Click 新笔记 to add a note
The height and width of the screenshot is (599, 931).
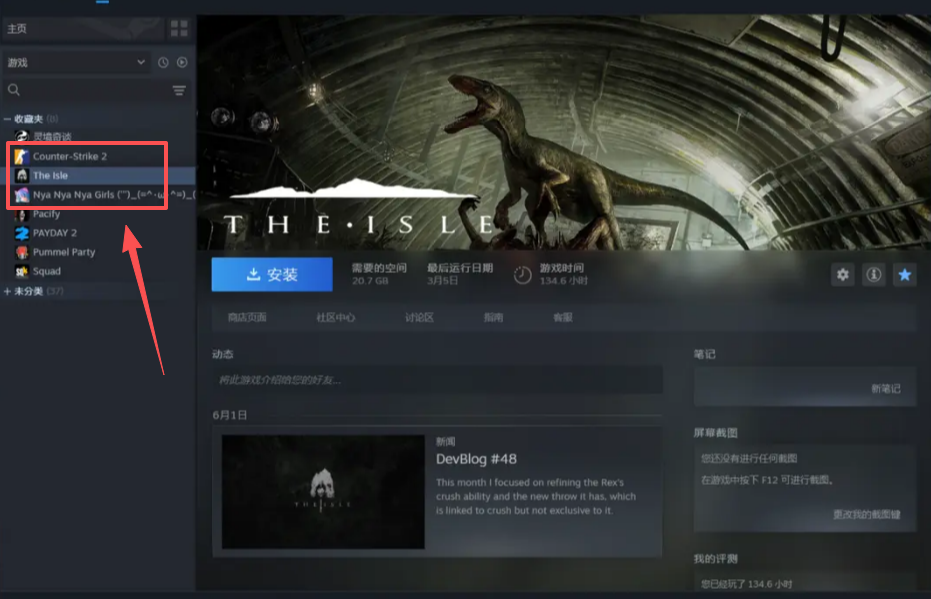tap(886, 389)
